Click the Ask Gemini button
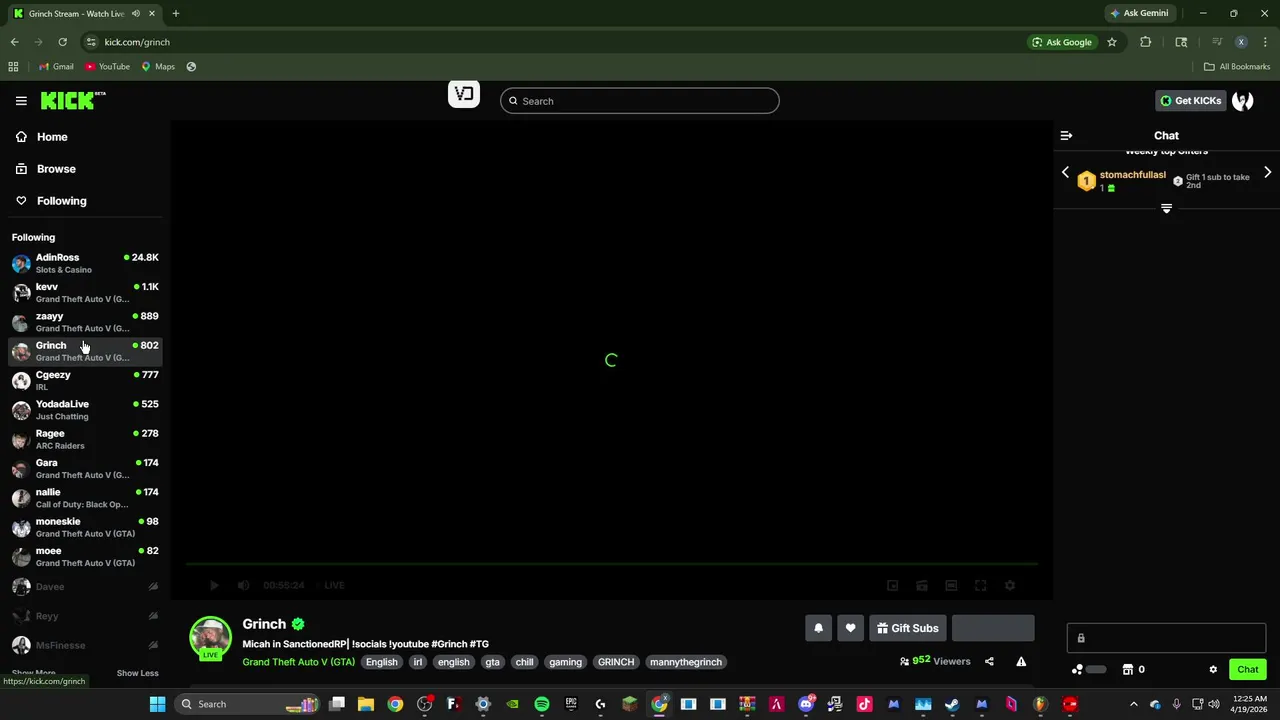This screenshot has height=720, width=1280. pyautogui.click(x=1139, y=13)
